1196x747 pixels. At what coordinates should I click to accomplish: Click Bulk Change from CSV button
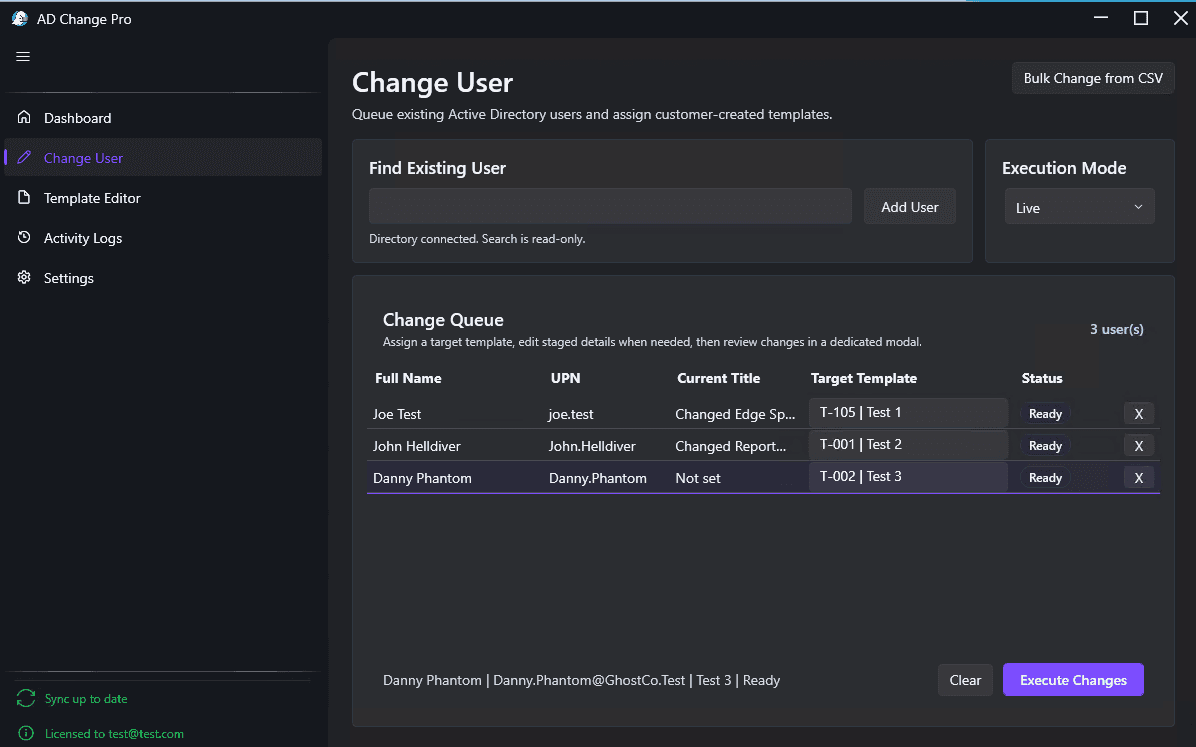tap(1093, 79)
